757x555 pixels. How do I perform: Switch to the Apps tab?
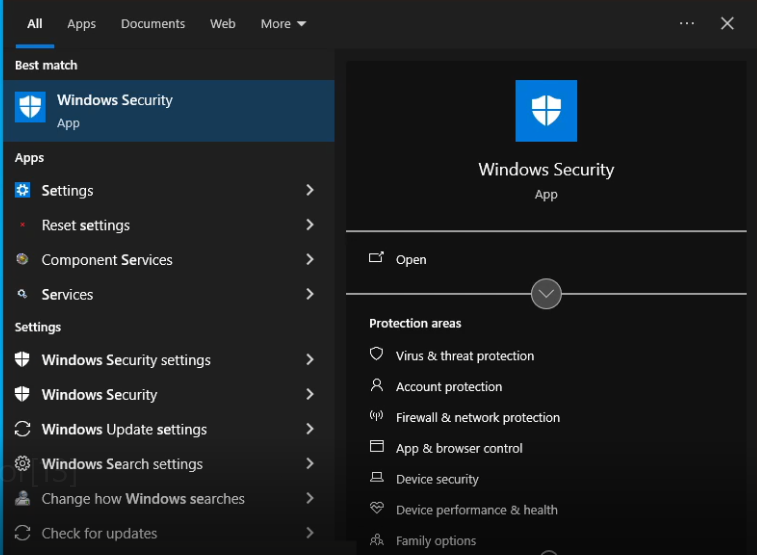81,24
